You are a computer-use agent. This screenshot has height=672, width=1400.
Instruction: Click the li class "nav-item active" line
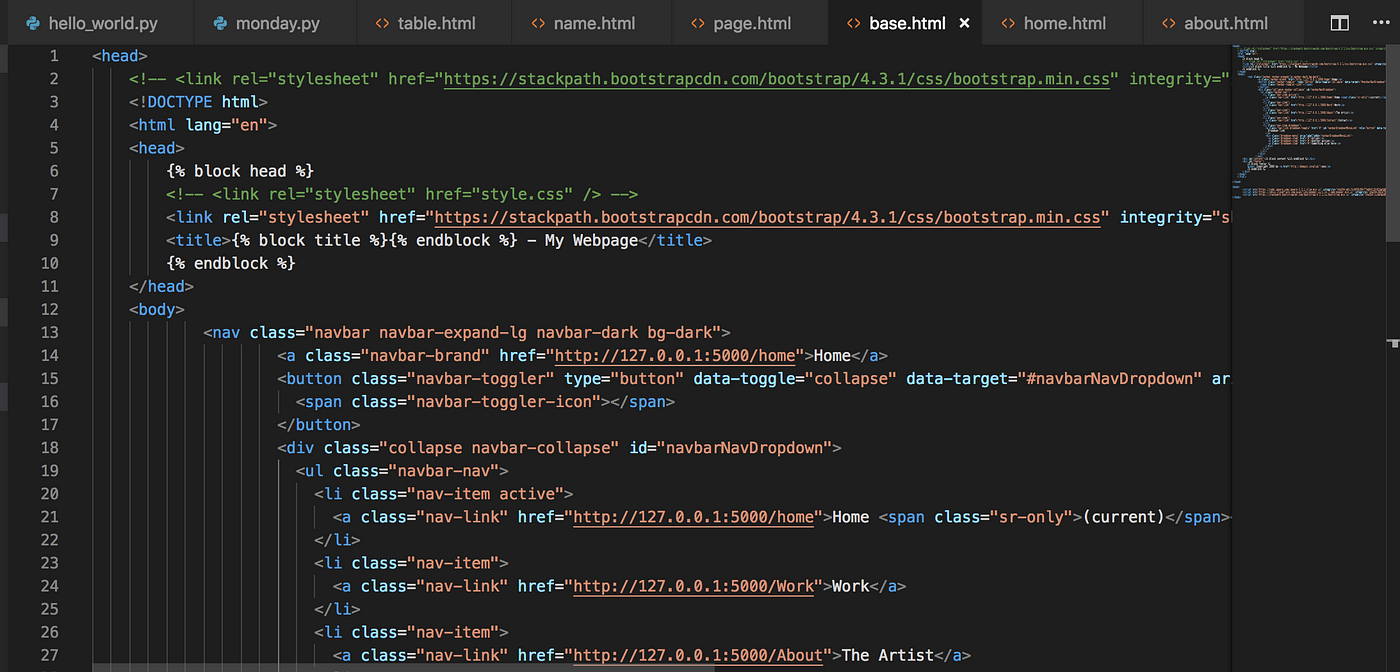click(x=444, y=493)
